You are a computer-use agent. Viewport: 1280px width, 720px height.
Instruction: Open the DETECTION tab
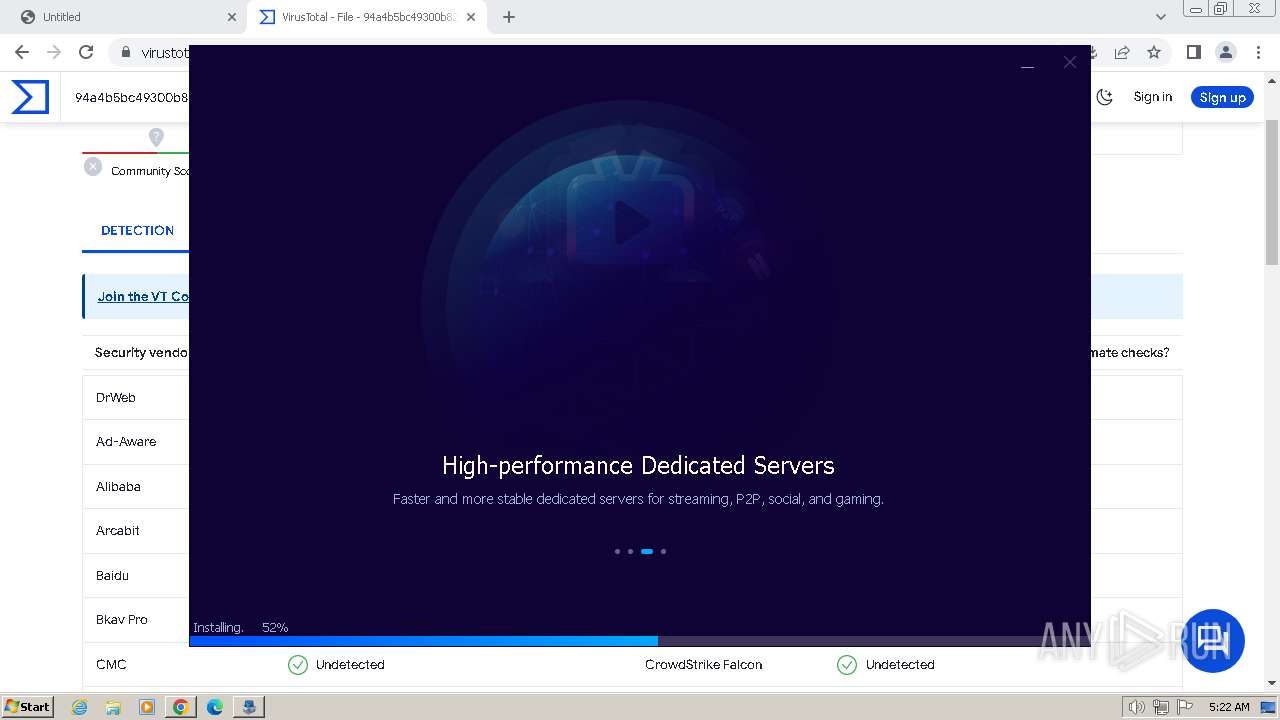(137, 230)
